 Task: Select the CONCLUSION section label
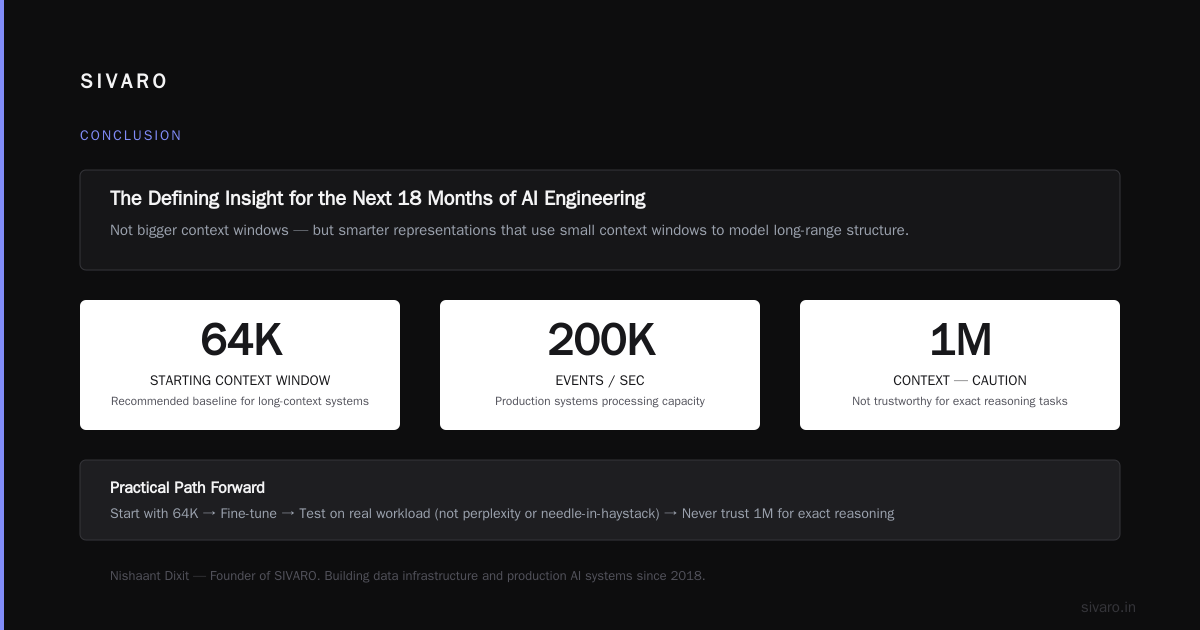coord(131,136)
